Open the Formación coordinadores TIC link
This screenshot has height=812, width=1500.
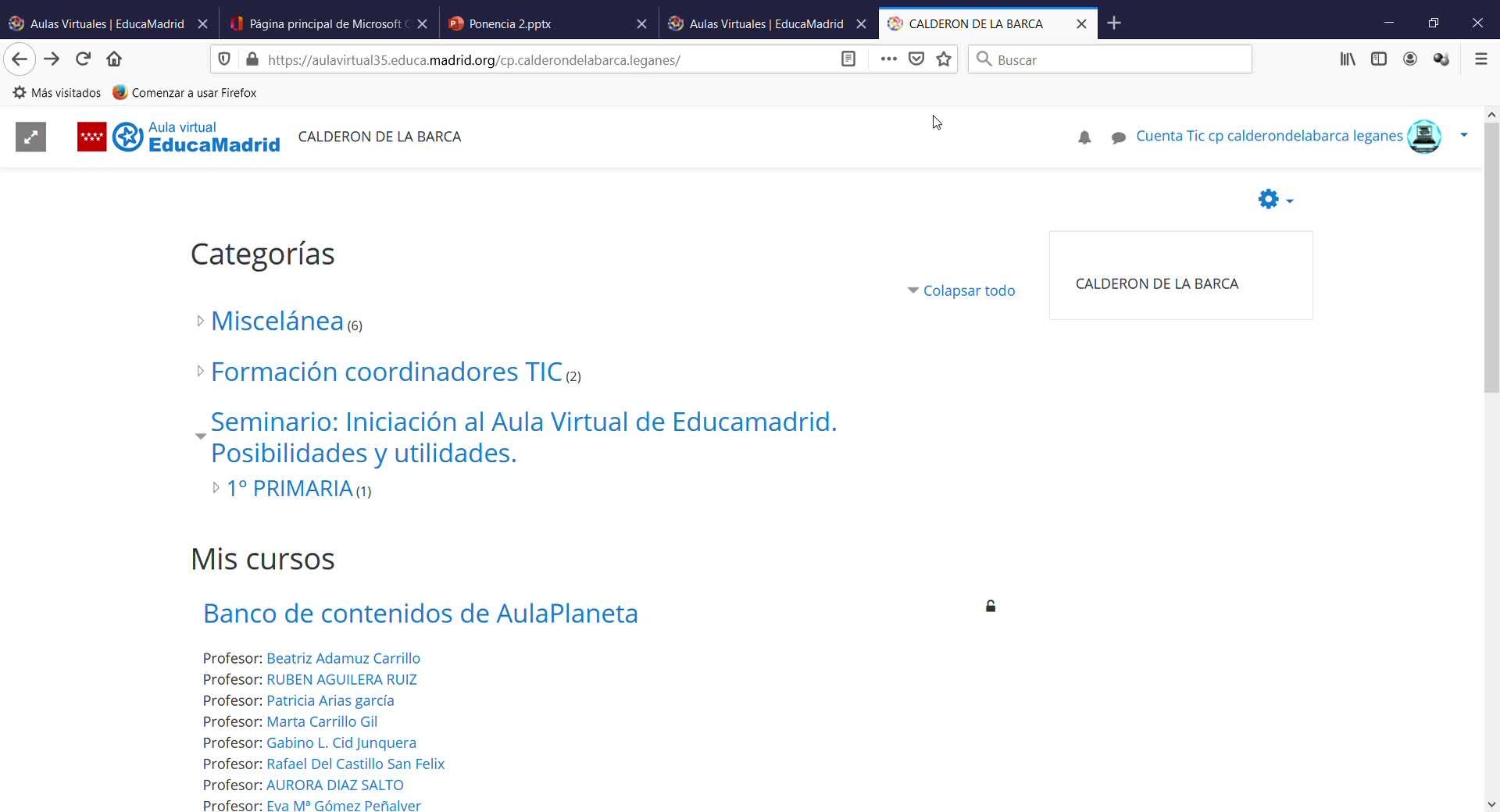point(387,372)
